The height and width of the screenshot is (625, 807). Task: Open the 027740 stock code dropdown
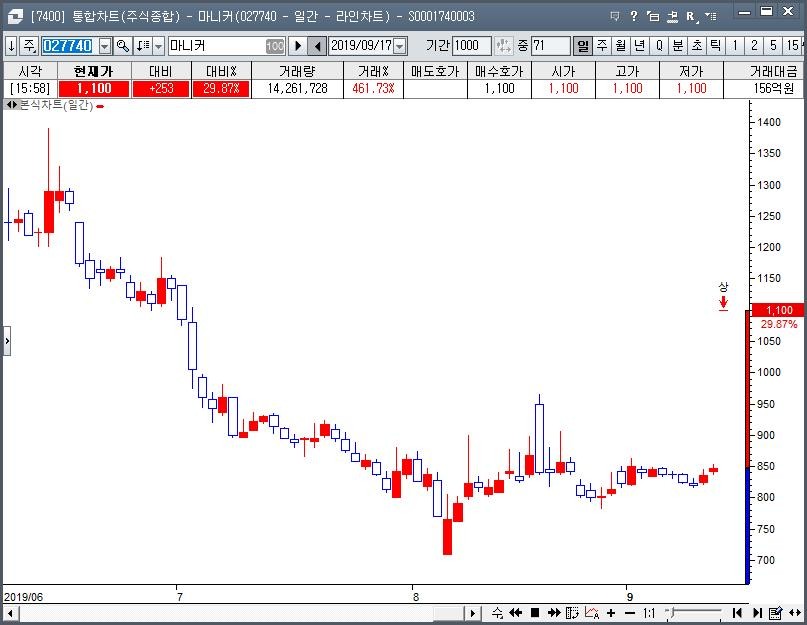[105, 46]
